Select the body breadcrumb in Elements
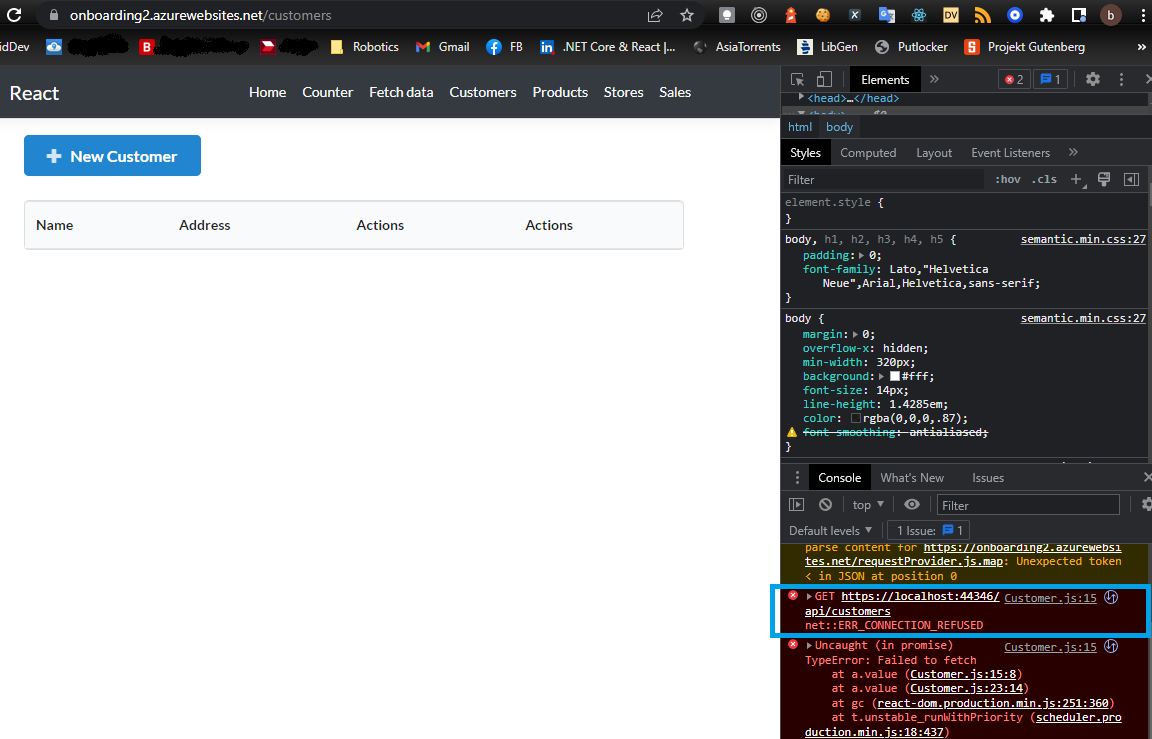Image resolution: width=1152 pixels, height=739 pixels. [839, 127]
